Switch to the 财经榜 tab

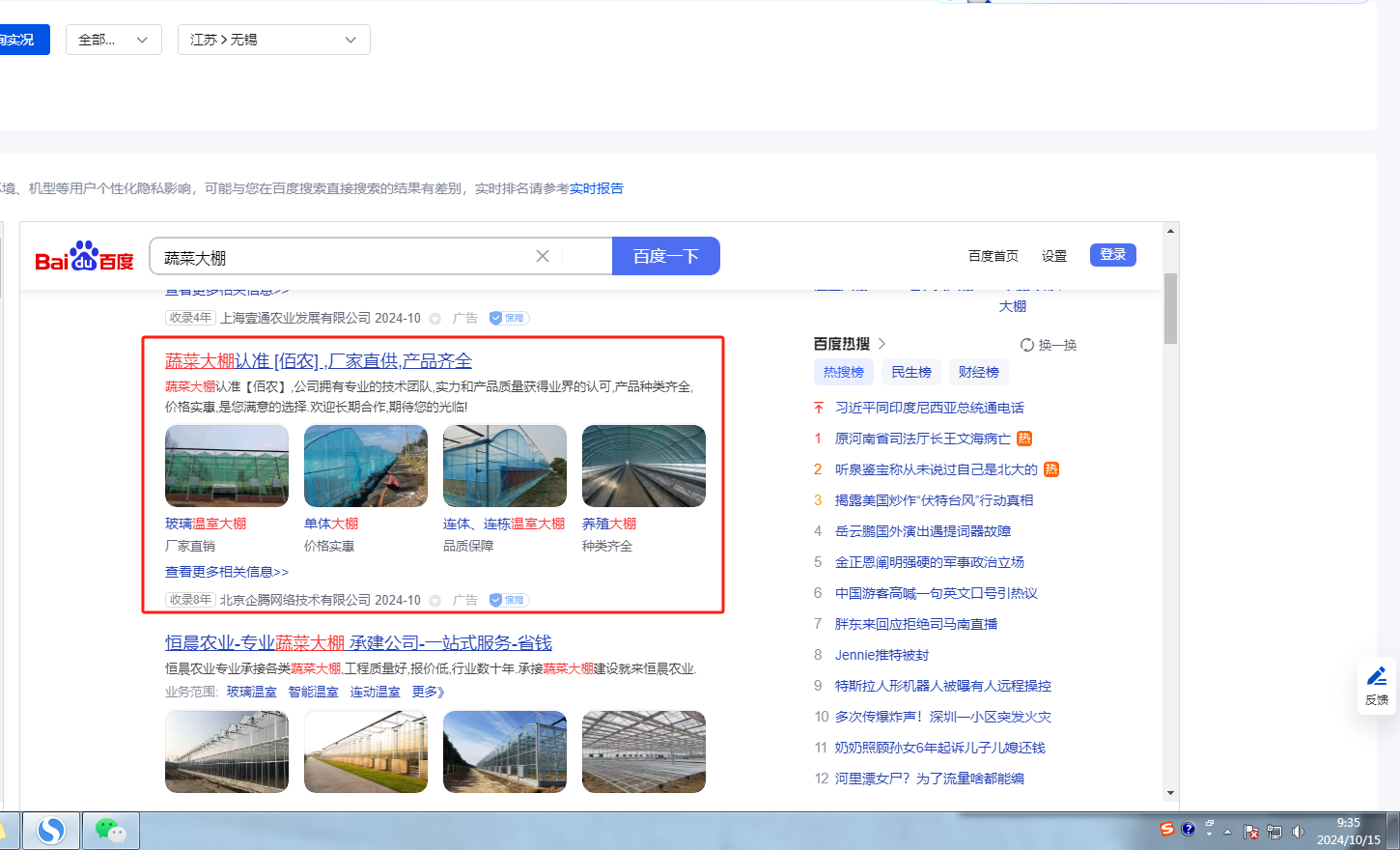(978, 372)
